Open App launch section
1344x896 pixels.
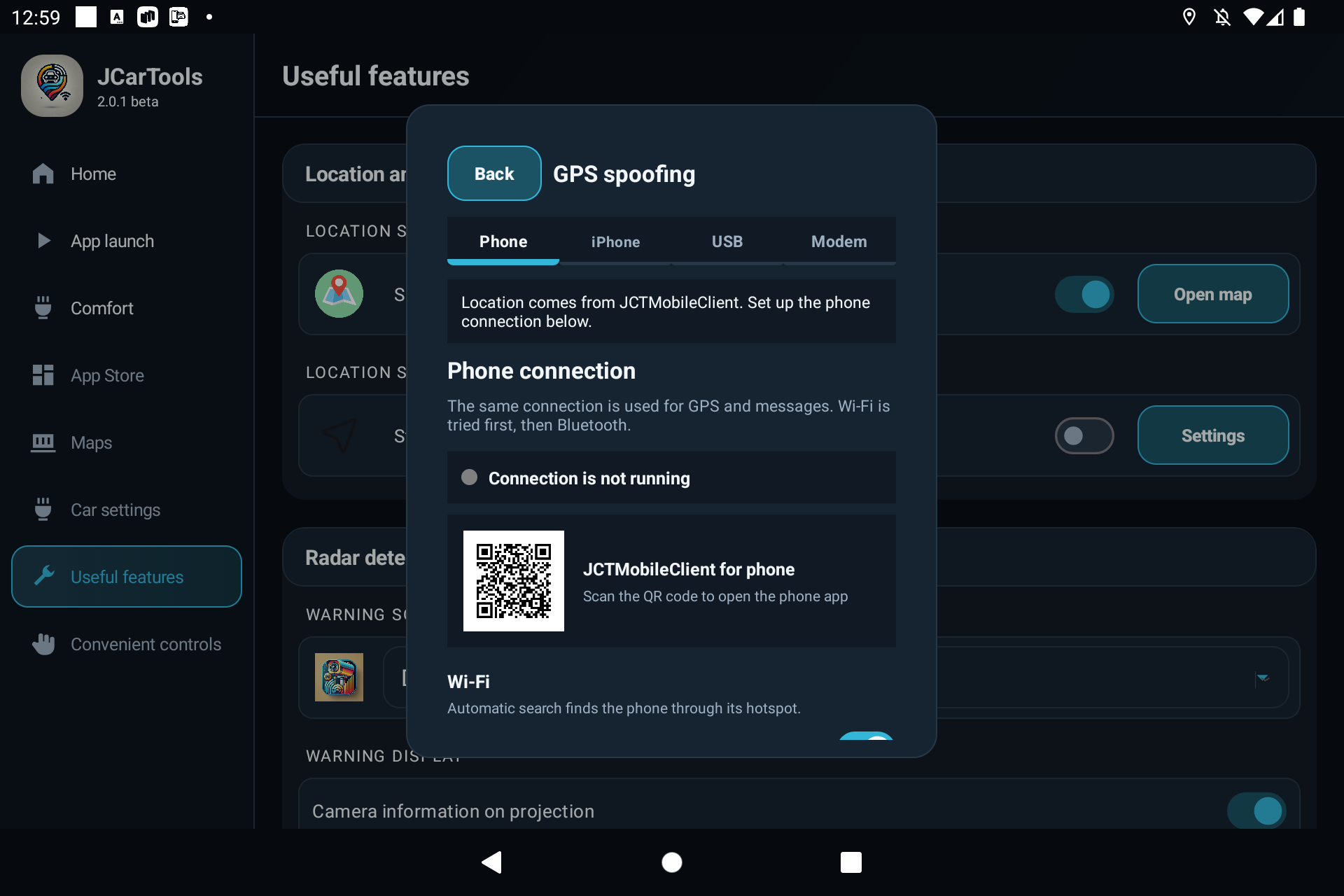tap(127, 241)
